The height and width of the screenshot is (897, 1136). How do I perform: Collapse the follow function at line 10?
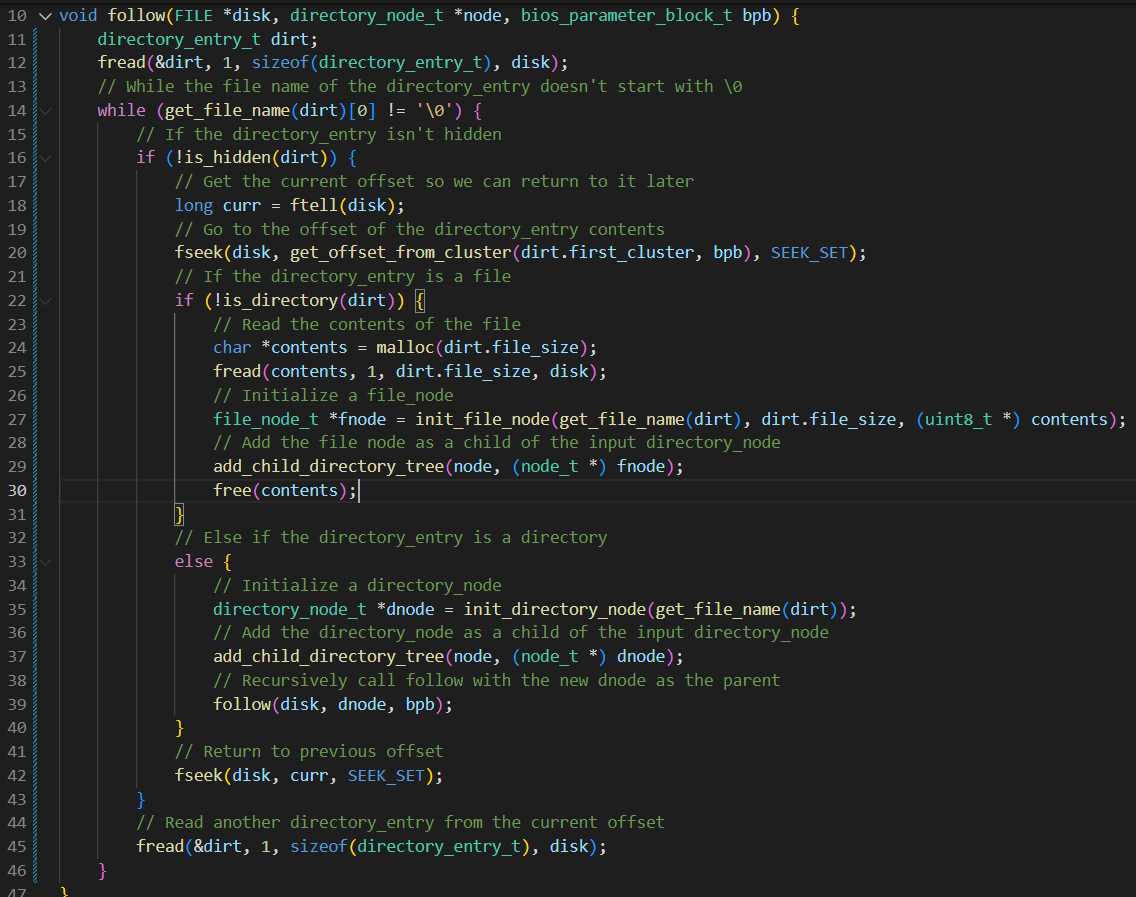(x=44, y=16)
